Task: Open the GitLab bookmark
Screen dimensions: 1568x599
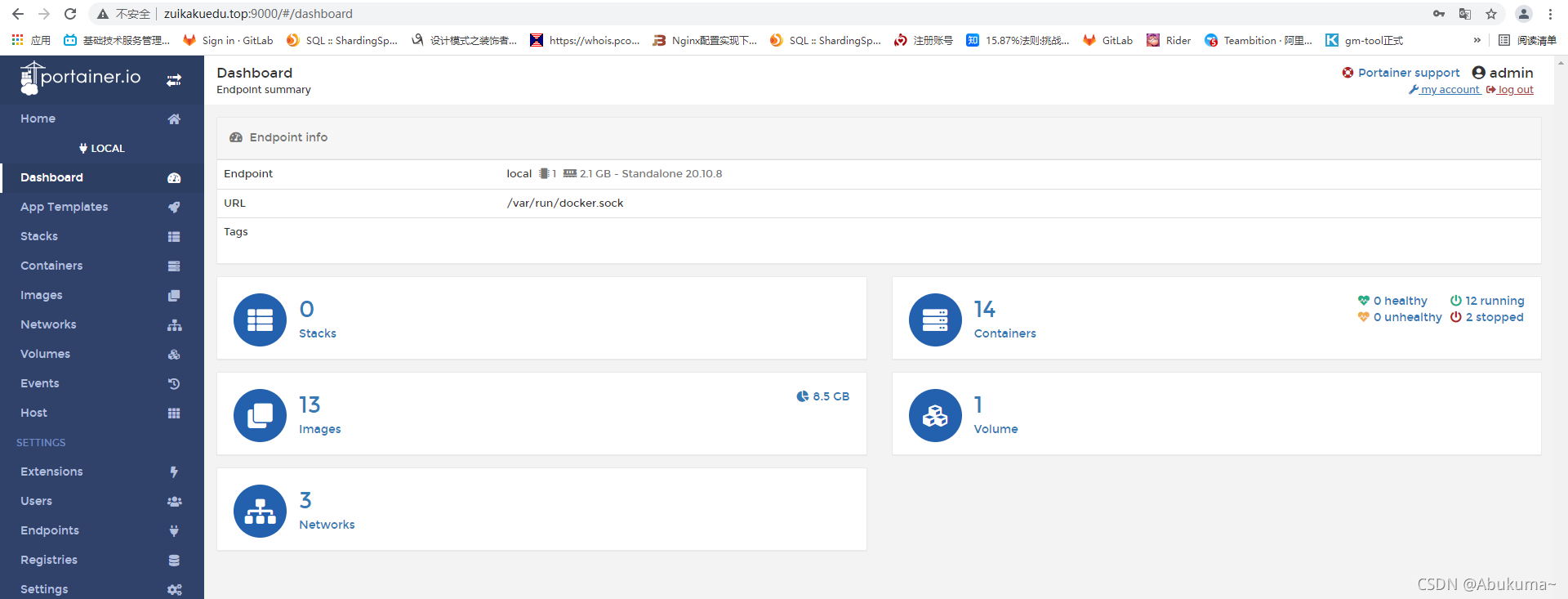Action: click(x=1108, y=40)
